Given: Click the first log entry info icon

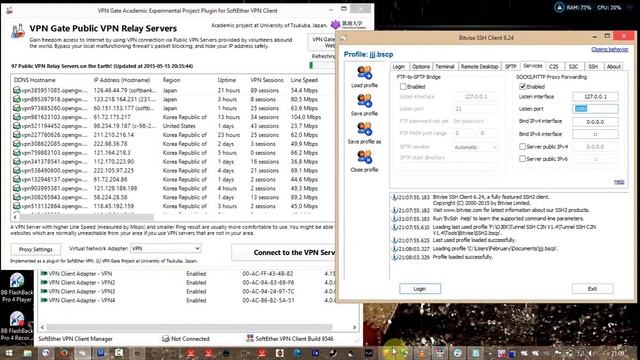Looking at the screenshot, I should tap(394, 197).
